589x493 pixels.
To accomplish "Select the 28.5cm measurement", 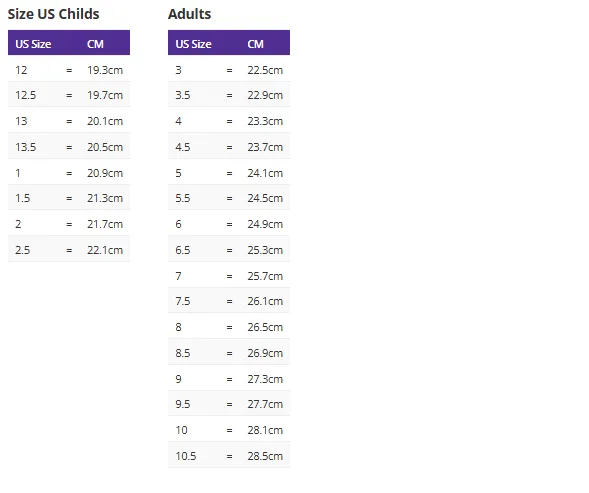I will tap(265, 456).
